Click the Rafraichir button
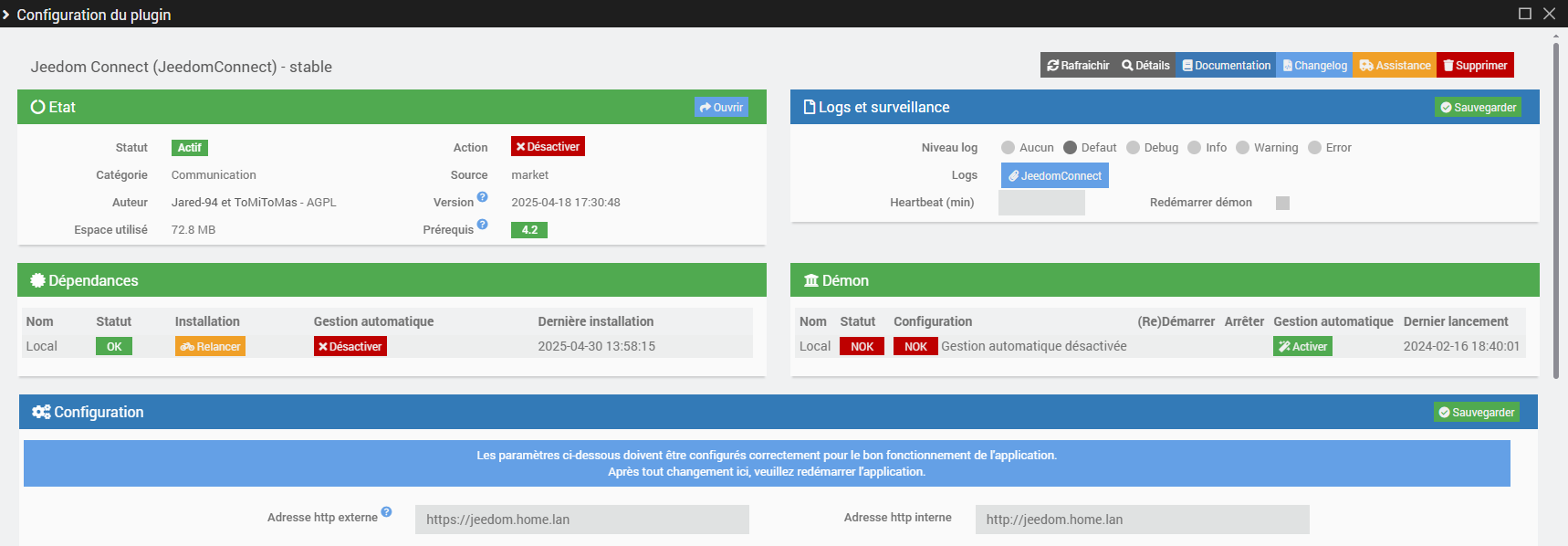This screenshot has width=1568, height=546. 1078,65
